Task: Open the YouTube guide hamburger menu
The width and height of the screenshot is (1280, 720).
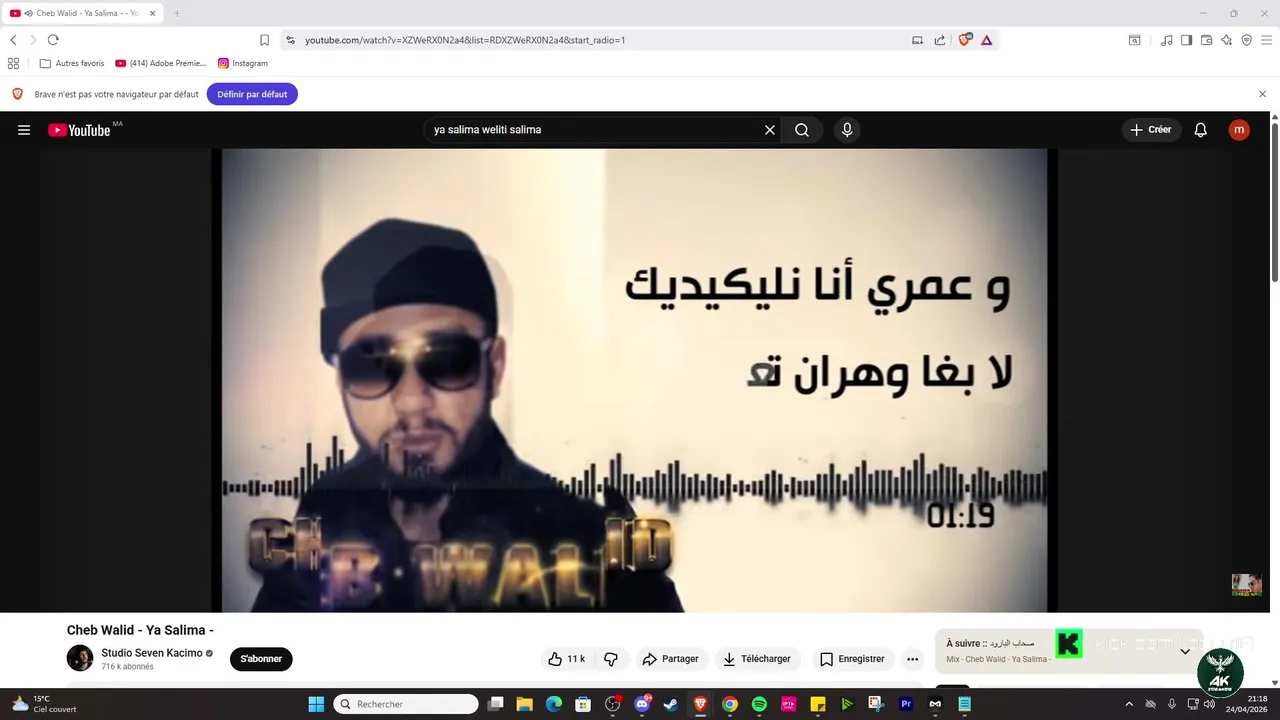Action: pyautogui.click(x=24, y=130)
